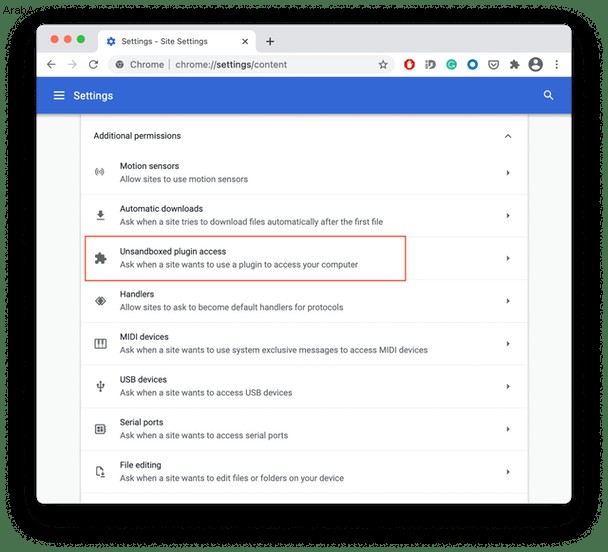
Task: Open the ID extension icon
Action: [430, 64]
